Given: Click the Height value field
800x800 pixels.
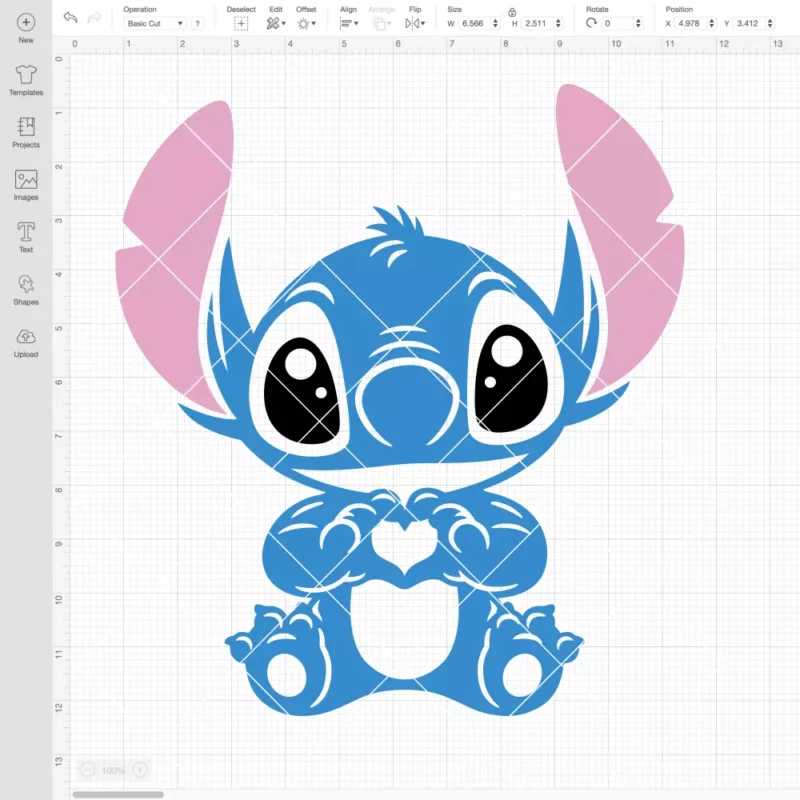Looking at the screenshot, I should tap(537, 23).
